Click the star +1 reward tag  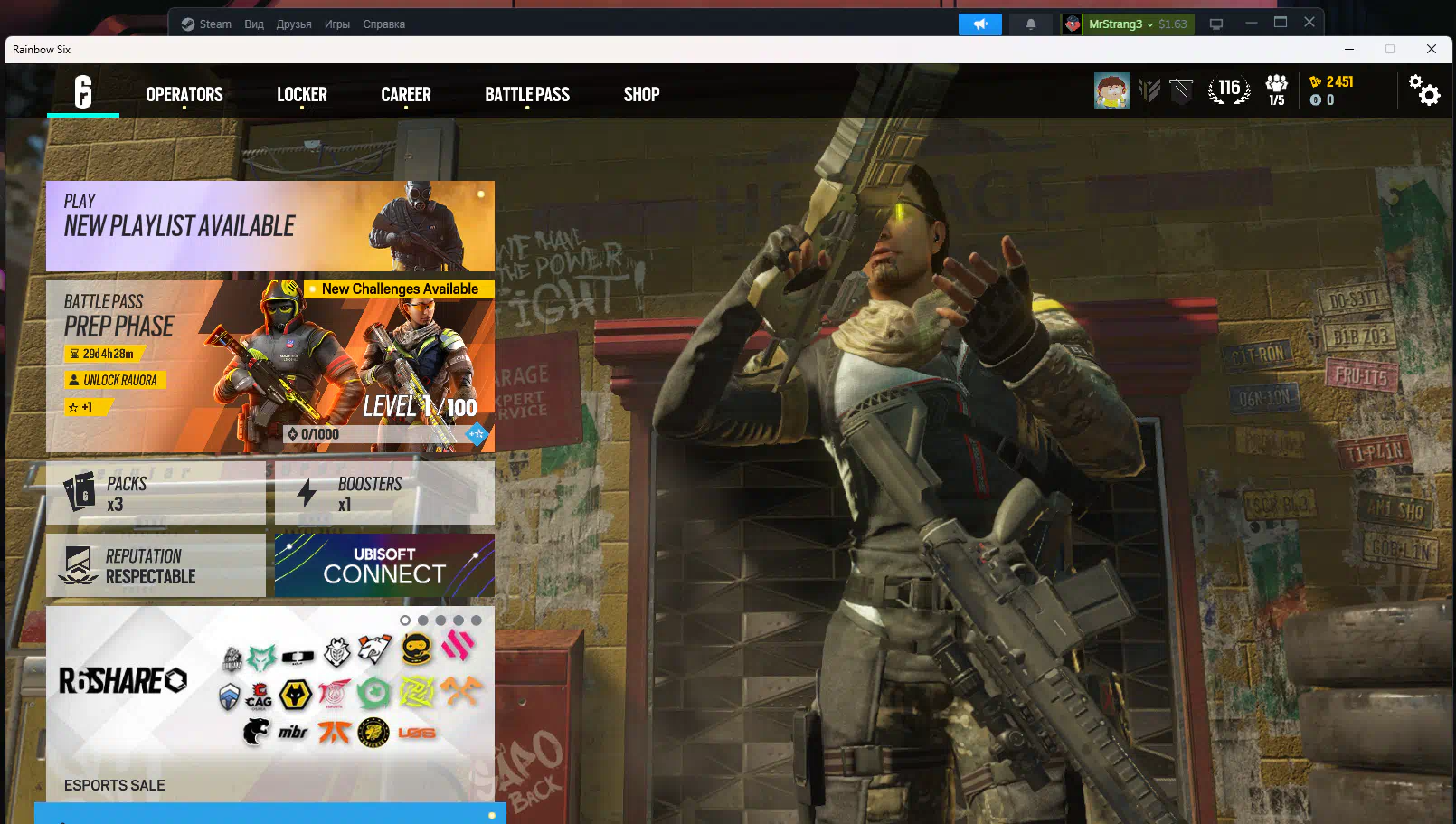coord(87,407)
